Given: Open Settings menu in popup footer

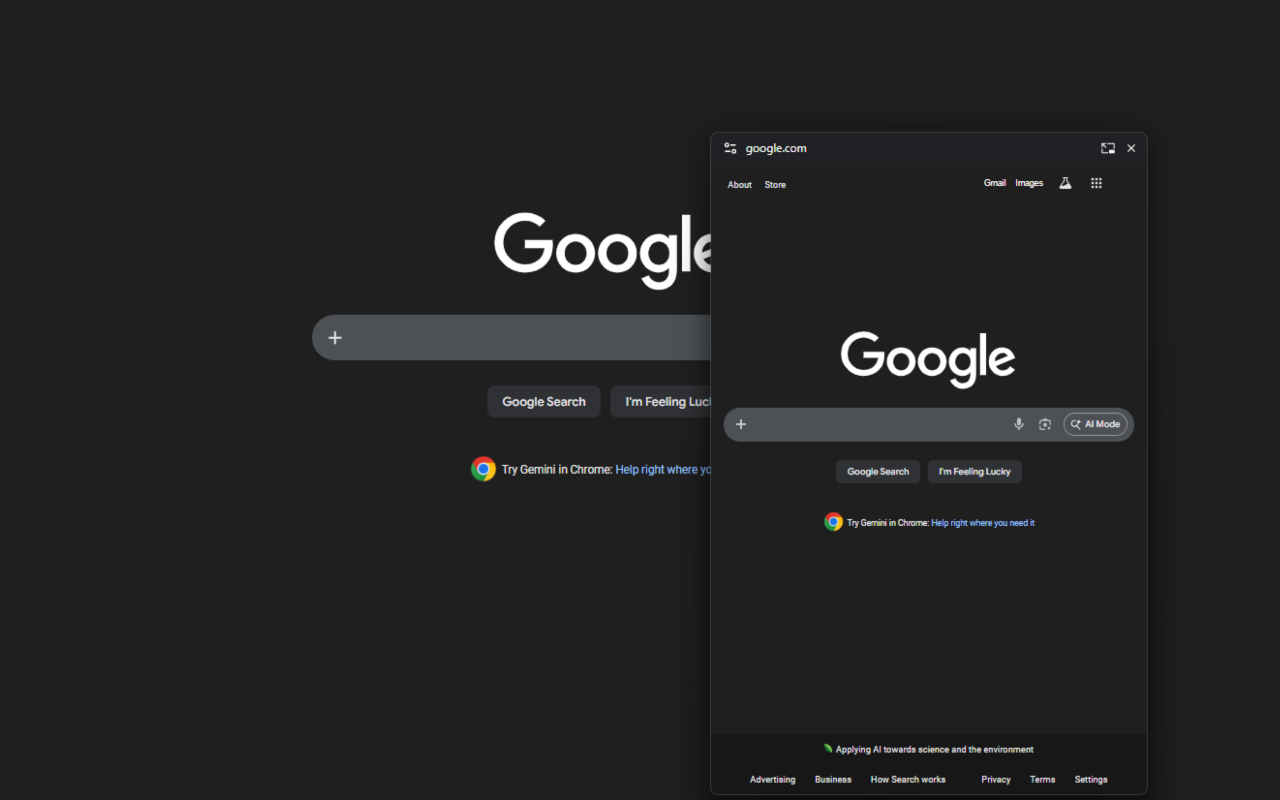Looking at the screenshot, I should point(1091,780).
